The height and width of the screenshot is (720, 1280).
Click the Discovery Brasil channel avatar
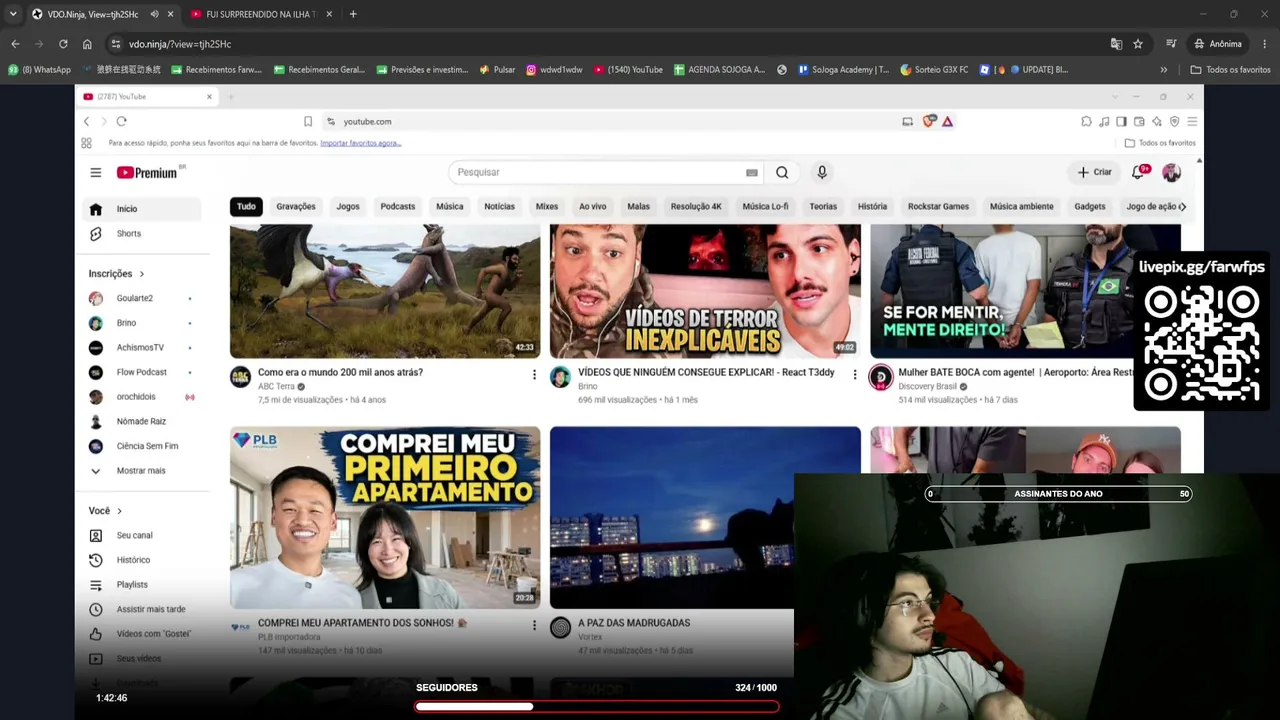tap(880, 378)
